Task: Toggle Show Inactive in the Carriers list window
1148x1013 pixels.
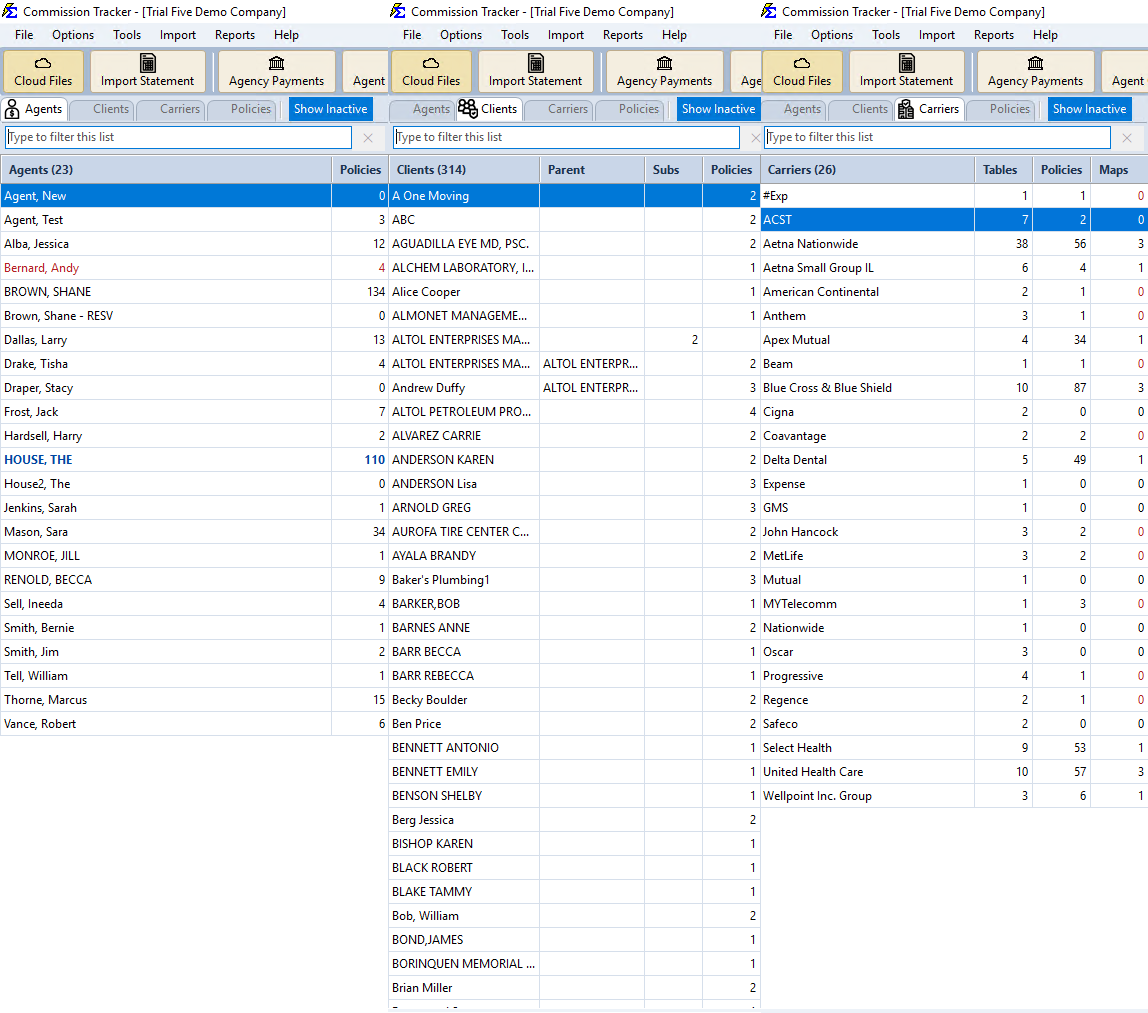Action: pos(1090,109)
